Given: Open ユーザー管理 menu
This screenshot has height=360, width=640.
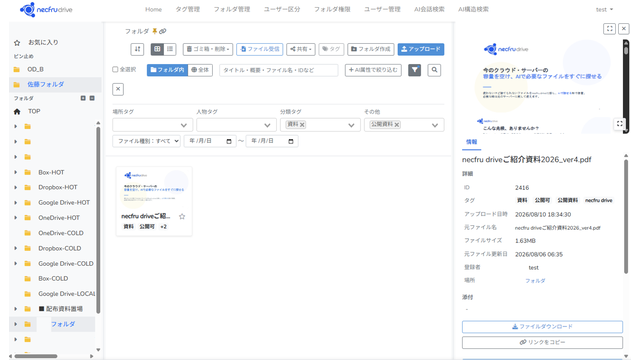Looking at the screenshot, I should pos(382,9).
